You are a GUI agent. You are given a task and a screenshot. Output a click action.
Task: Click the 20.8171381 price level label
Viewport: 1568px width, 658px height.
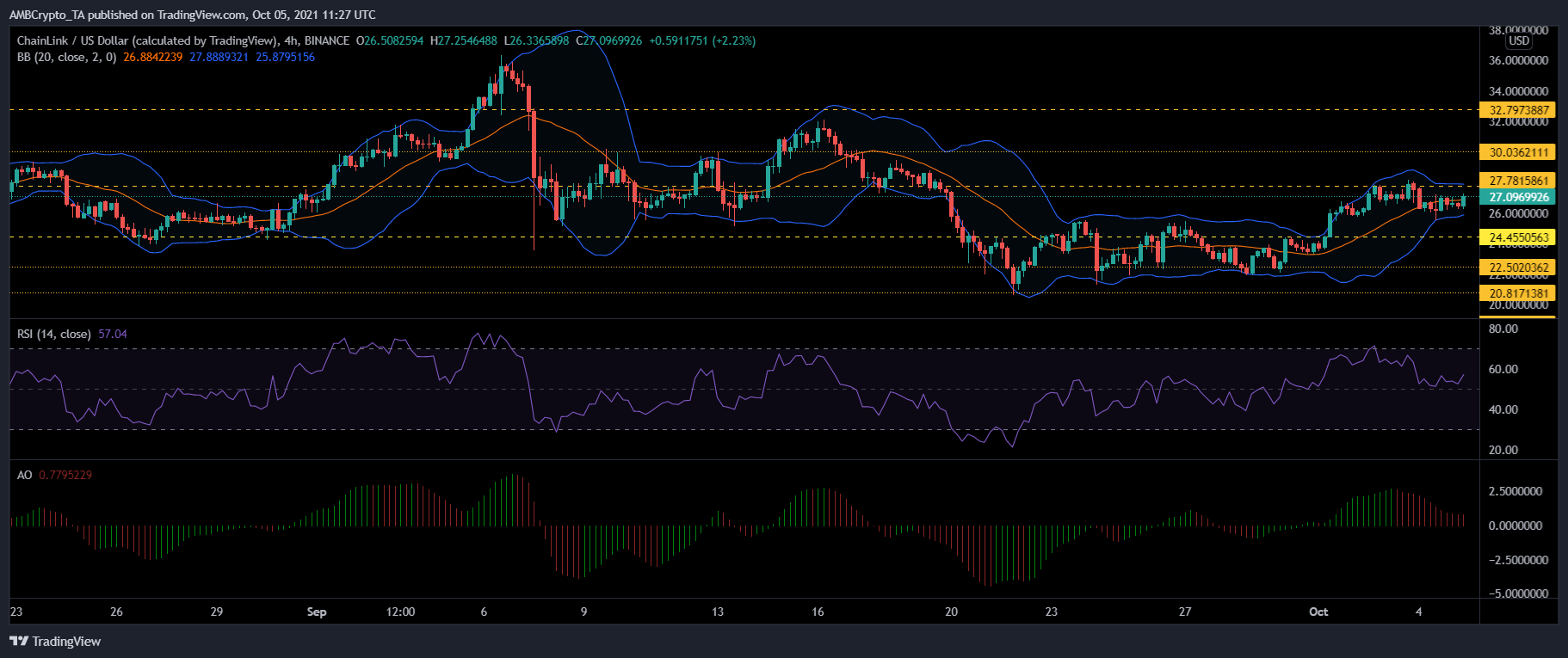pyautogui.click(x=1518, y=293)
